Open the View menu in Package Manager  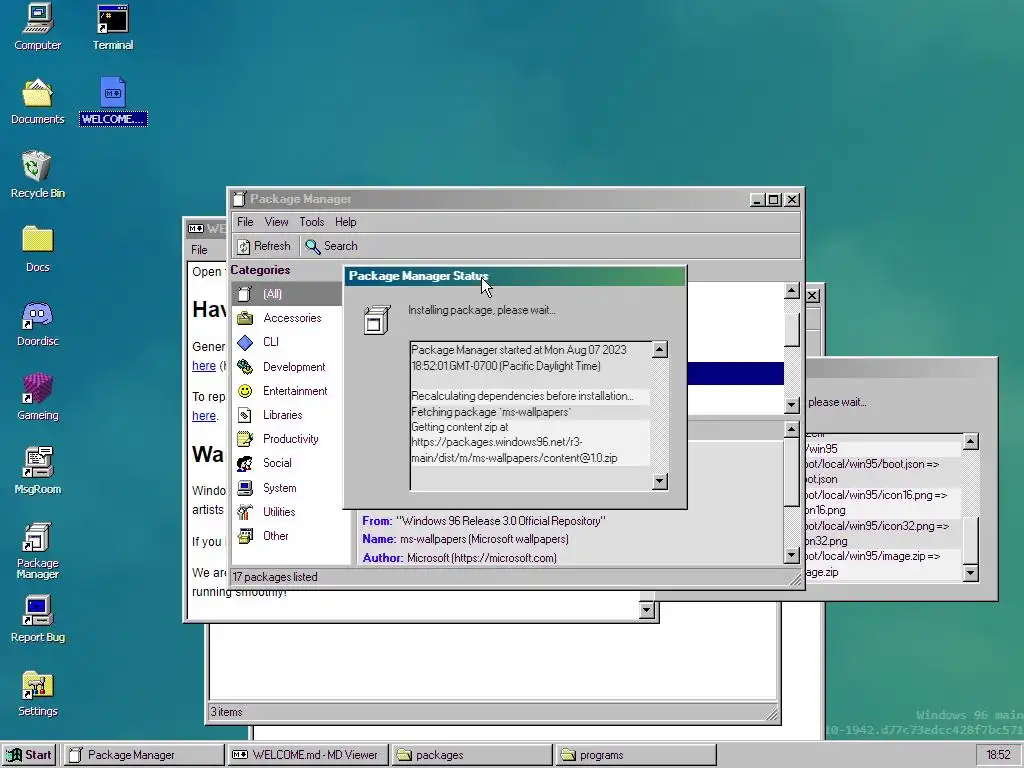(276, 222)
